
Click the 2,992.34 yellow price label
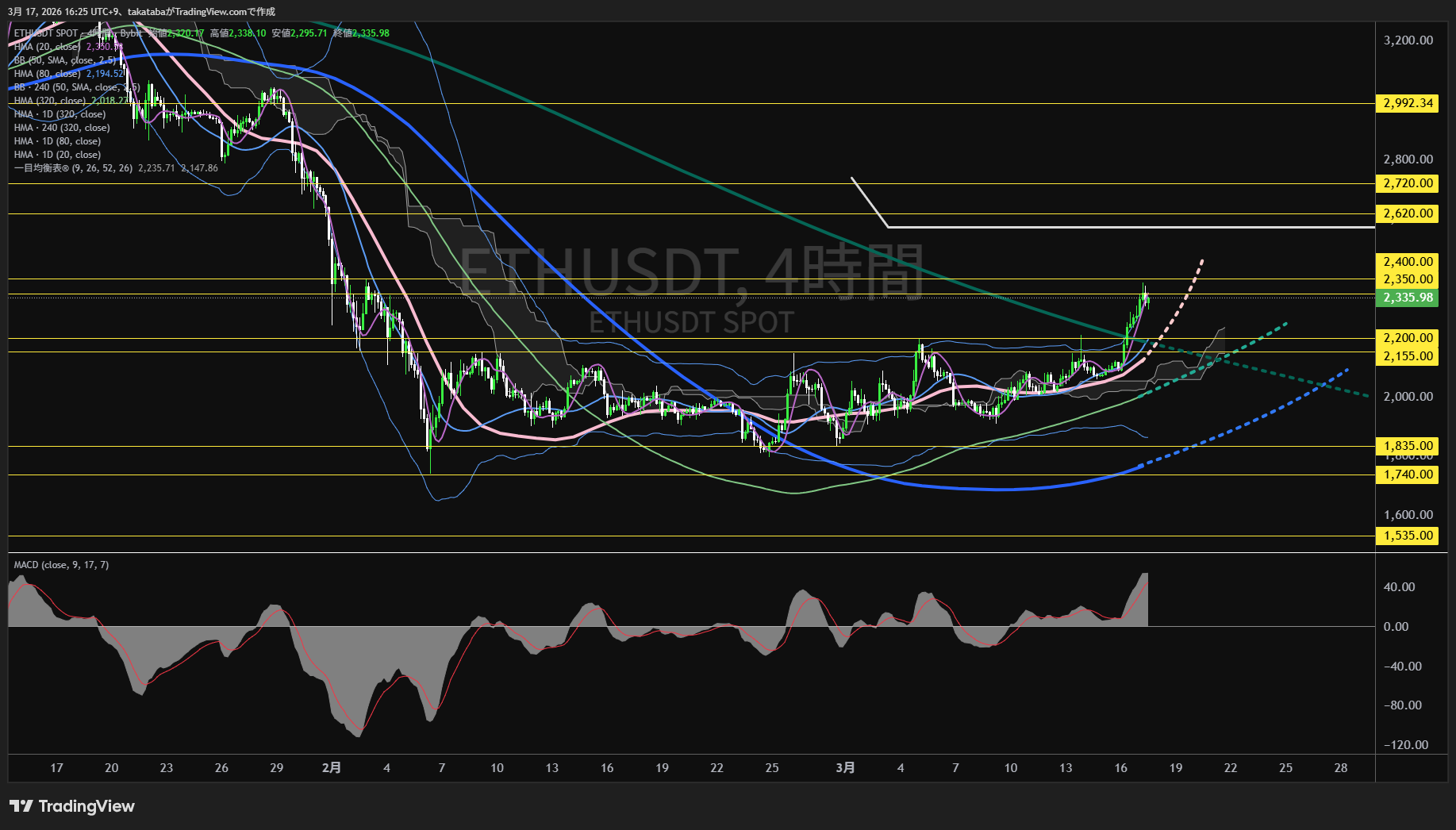coord(1408,103)
